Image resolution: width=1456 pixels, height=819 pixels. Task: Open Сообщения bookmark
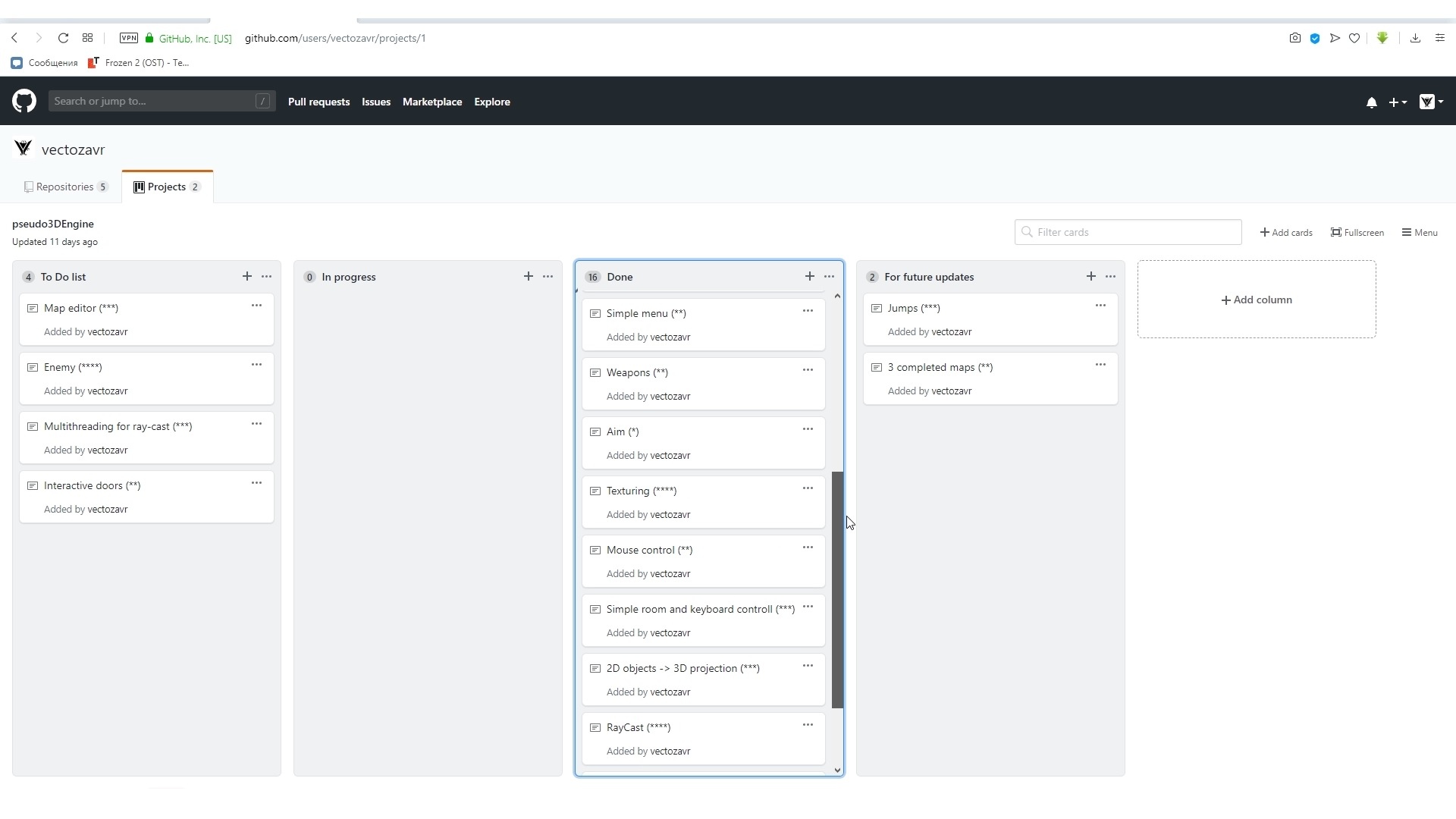[x=45, y=63]
